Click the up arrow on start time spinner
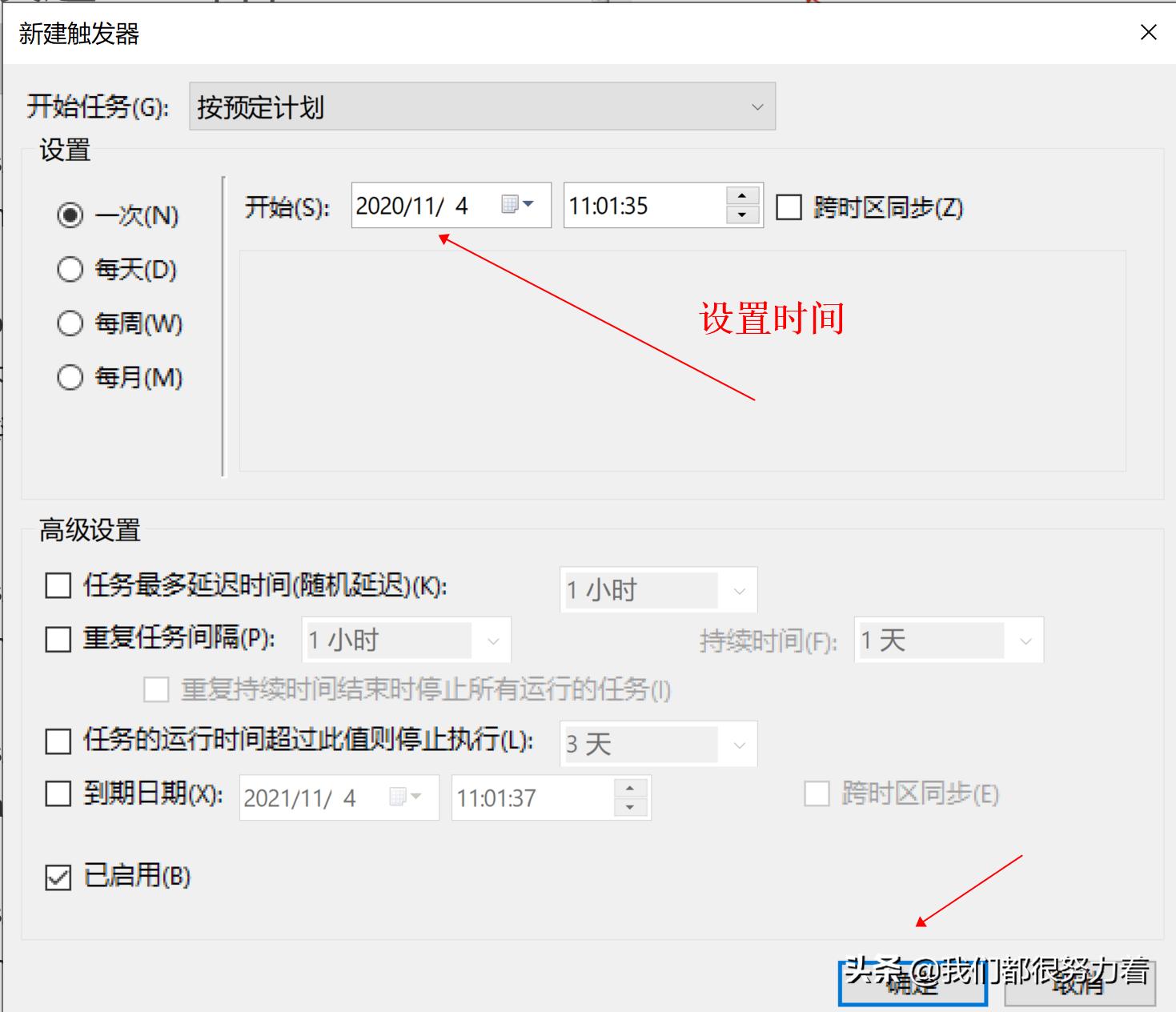Screen dimensions: 1176x1012 pyautogui.click(x=743, y=195)
